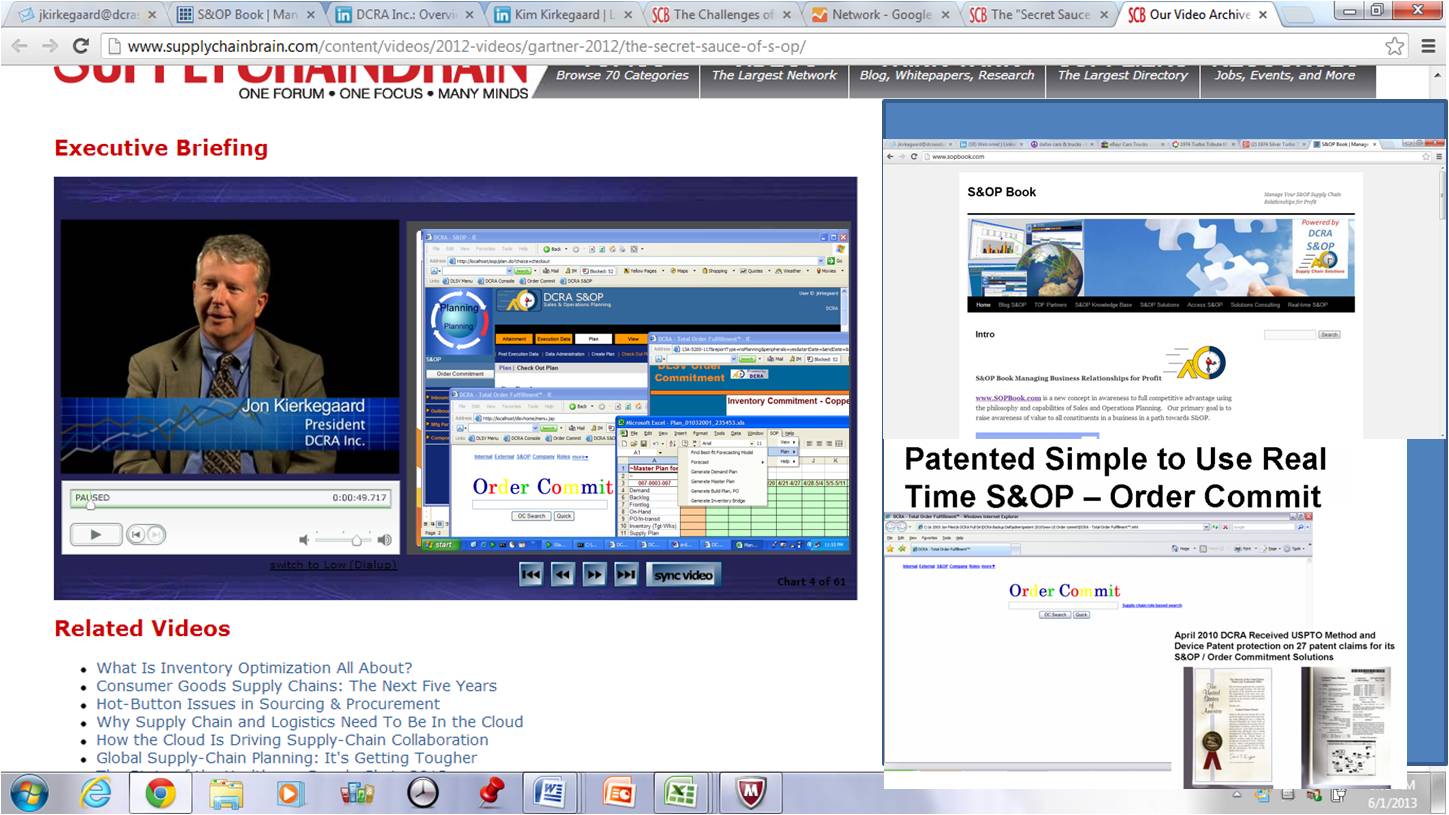Open 'Jobs, Events, and More' navigation menu
This screenshot has width=1449, height=815.
[x=1284, y=75]
